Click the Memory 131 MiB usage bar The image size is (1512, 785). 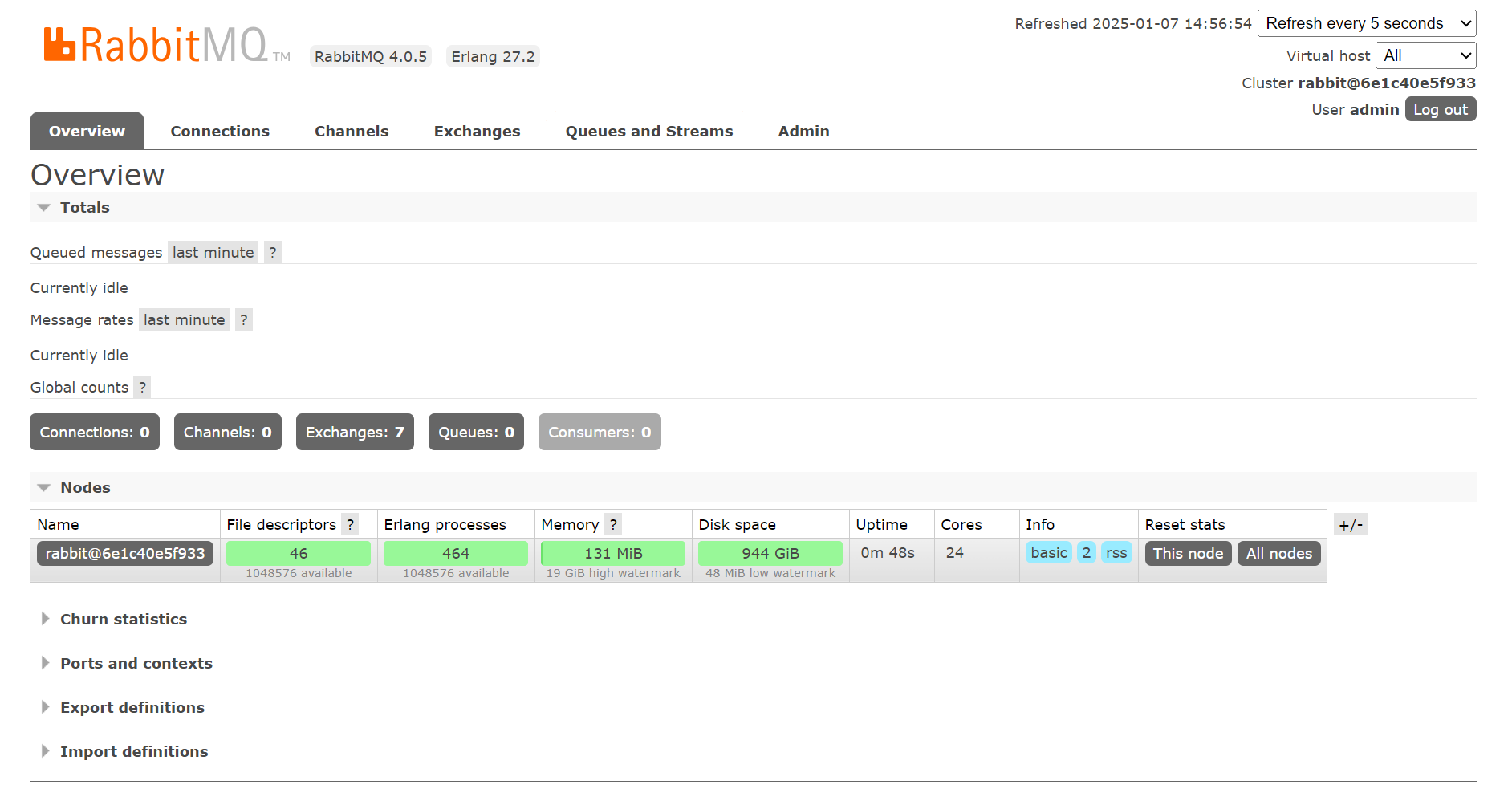pyautogui.click(x=613, y=553)
